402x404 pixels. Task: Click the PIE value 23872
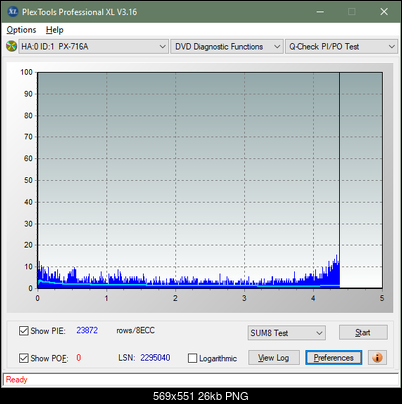pos(87,330)
